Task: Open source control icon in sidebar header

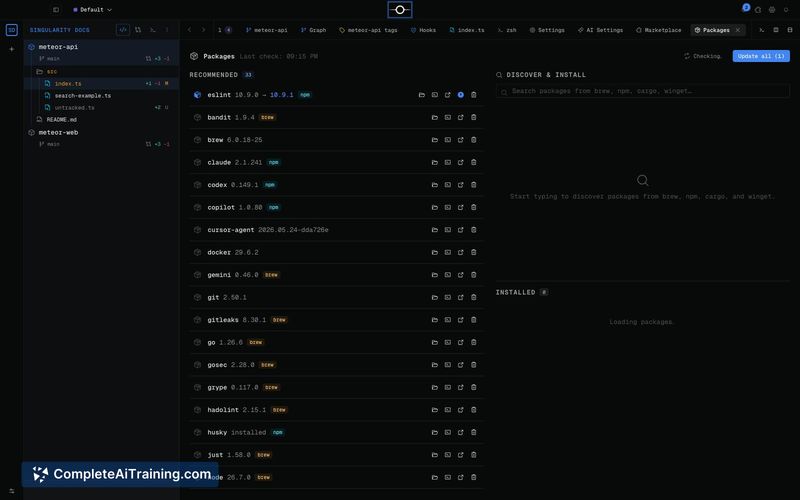Action: pos(138,30)
